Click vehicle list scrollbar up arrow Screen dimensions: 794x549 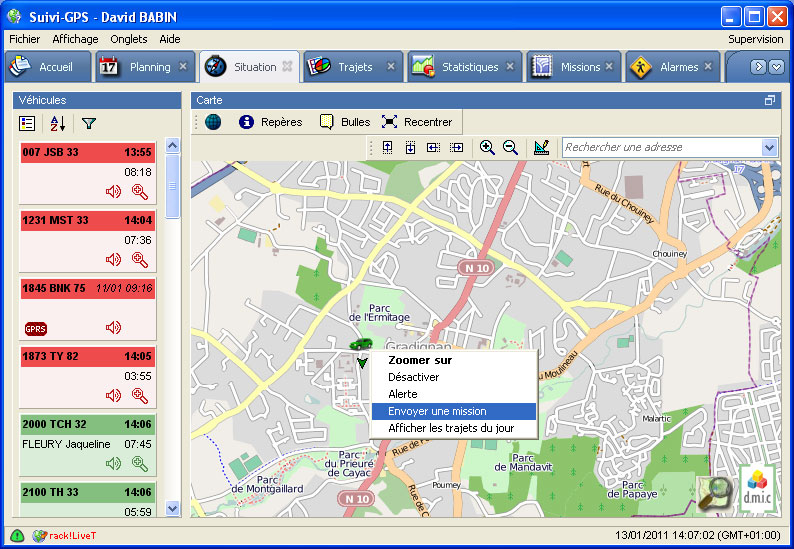pyautogui.click(x=173, y=146)
